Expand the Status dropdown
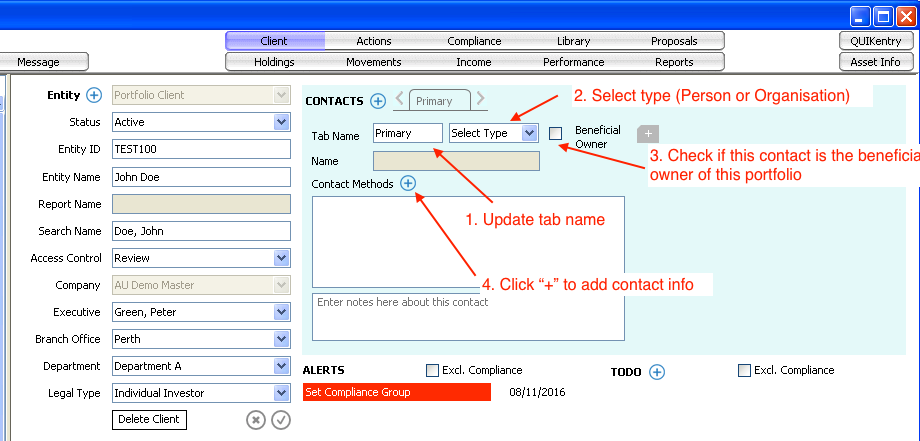Image resolution: width=920 pixels, height=441 pixels. click(x=281, y=122)
